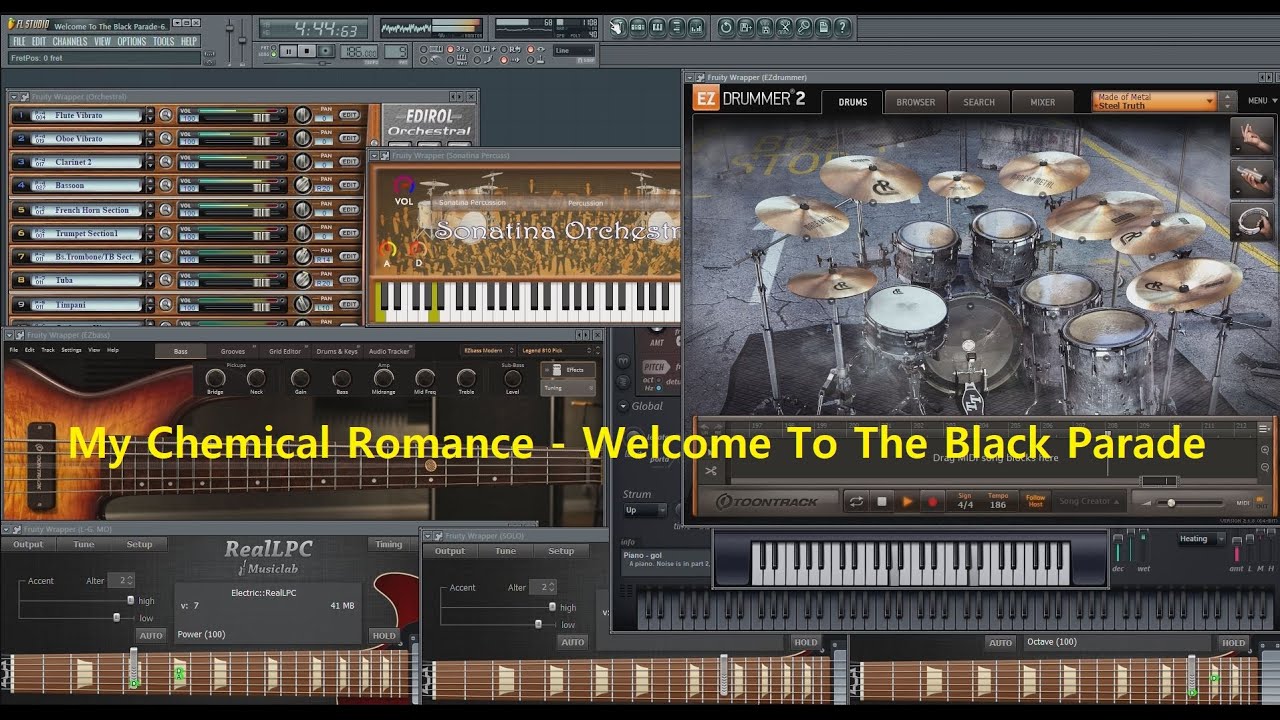Toggle Follow Host in EZdrummer
1280x720 pixels.
(1035, 501)
